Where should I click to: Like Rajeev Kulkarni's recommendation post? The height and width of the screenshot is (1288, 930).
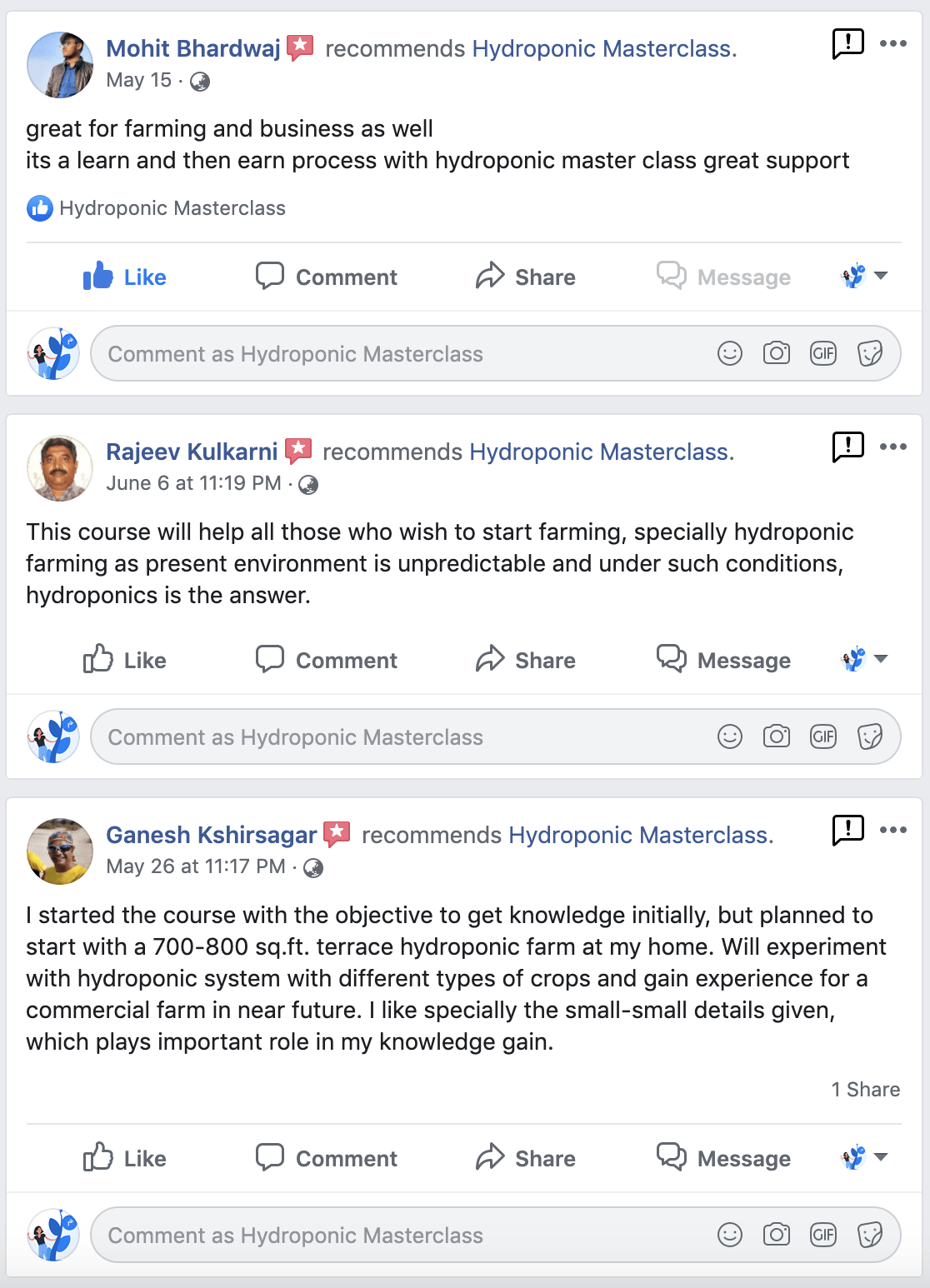pyautogui.click(x=125, y=660)
